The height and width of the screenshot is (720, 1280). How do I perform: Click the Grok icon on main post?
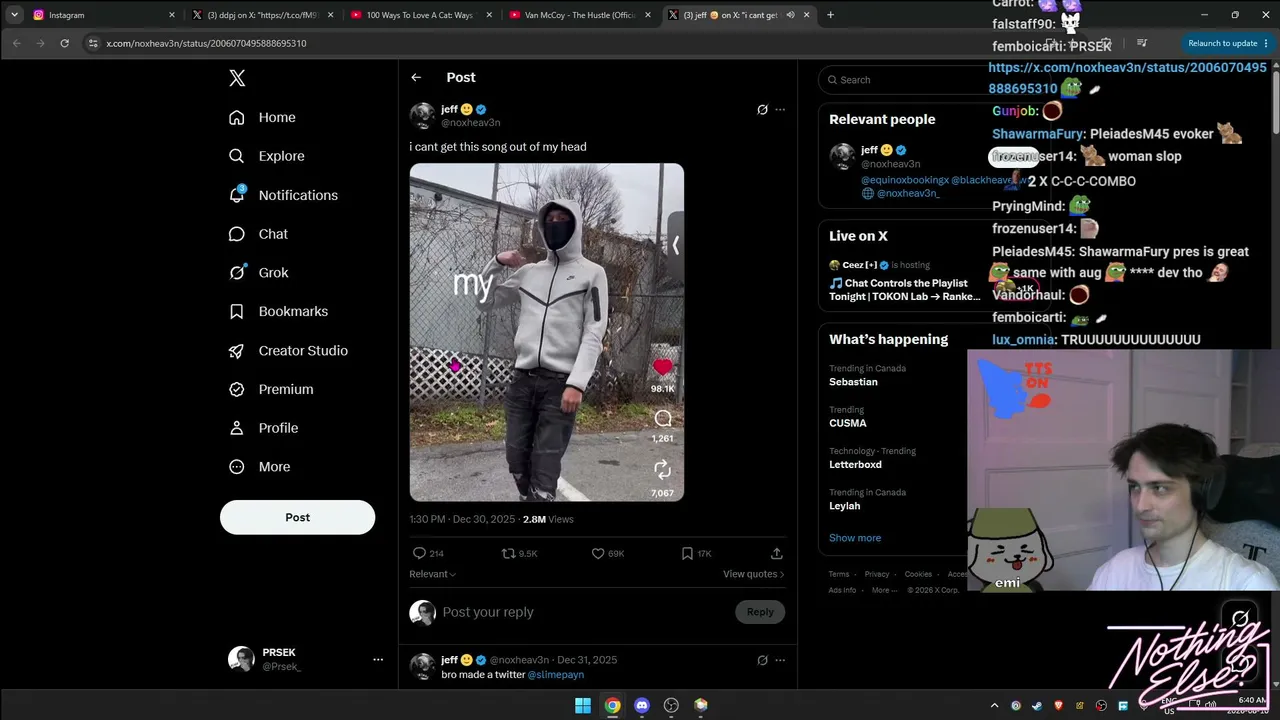(762, 110)
